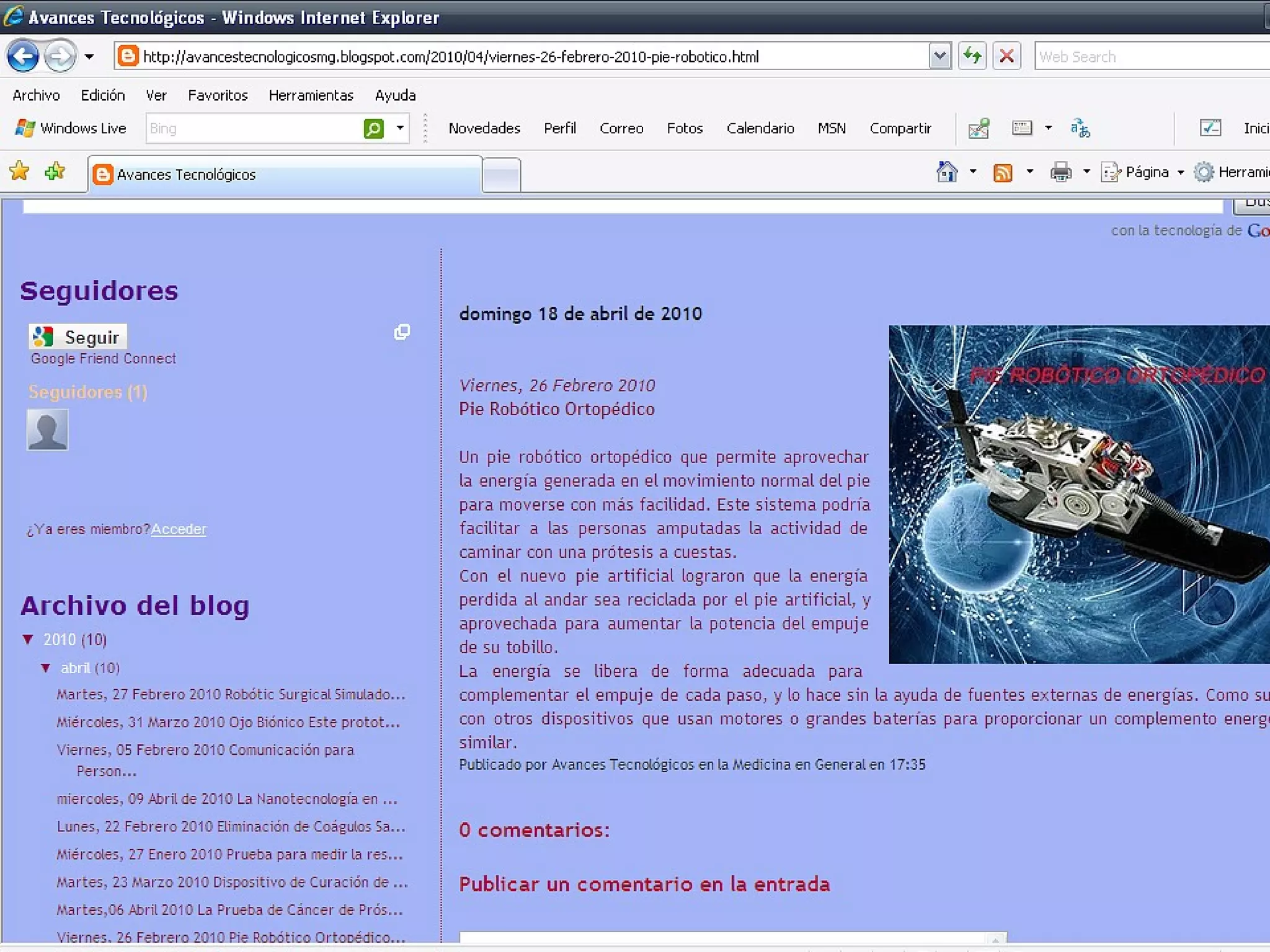
Task: Open the Página dropdown menu
Action: pos(1146,172)
